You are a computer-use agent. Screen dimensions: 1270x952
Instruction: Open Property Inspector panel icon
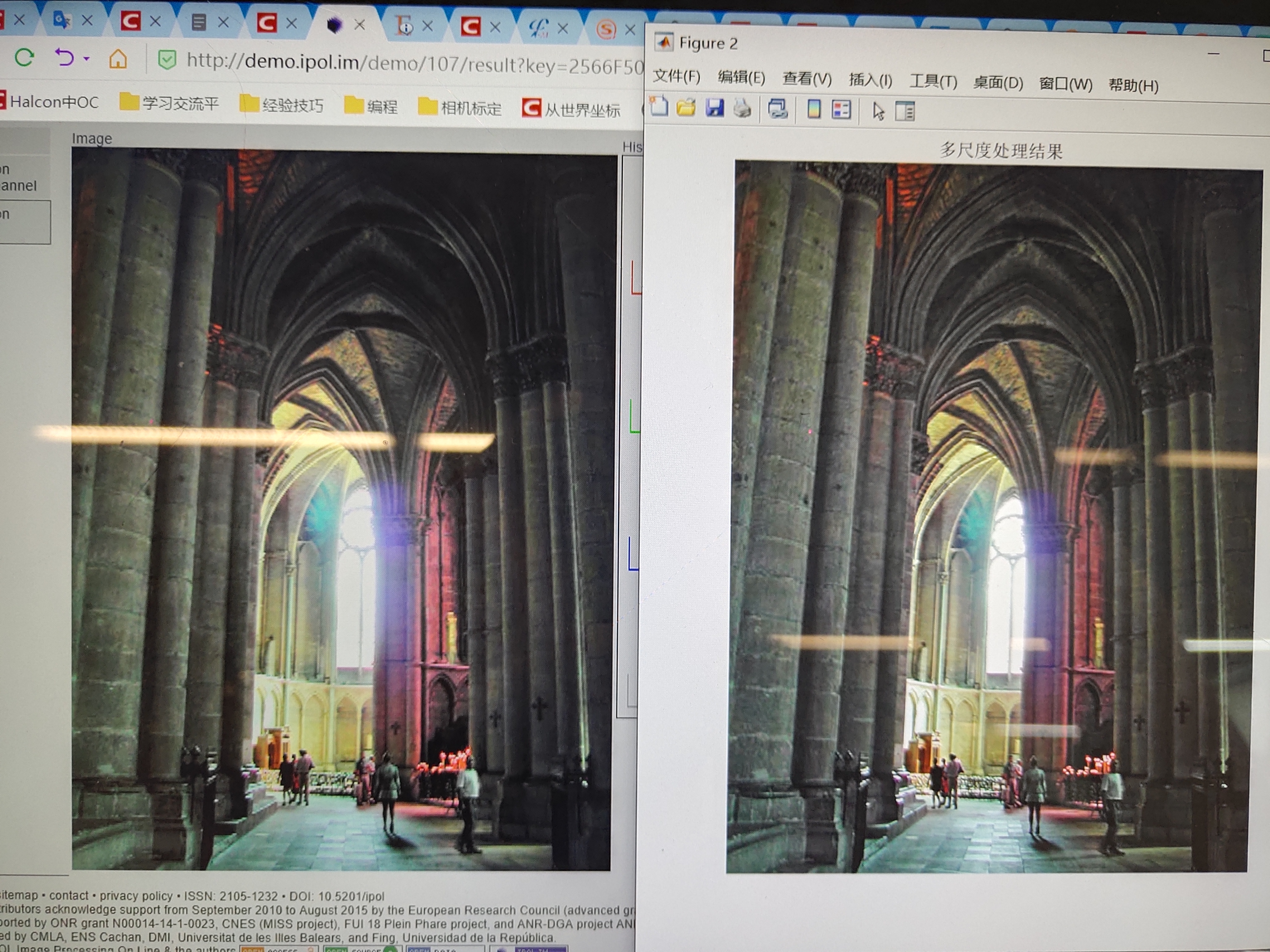point(905,111)
